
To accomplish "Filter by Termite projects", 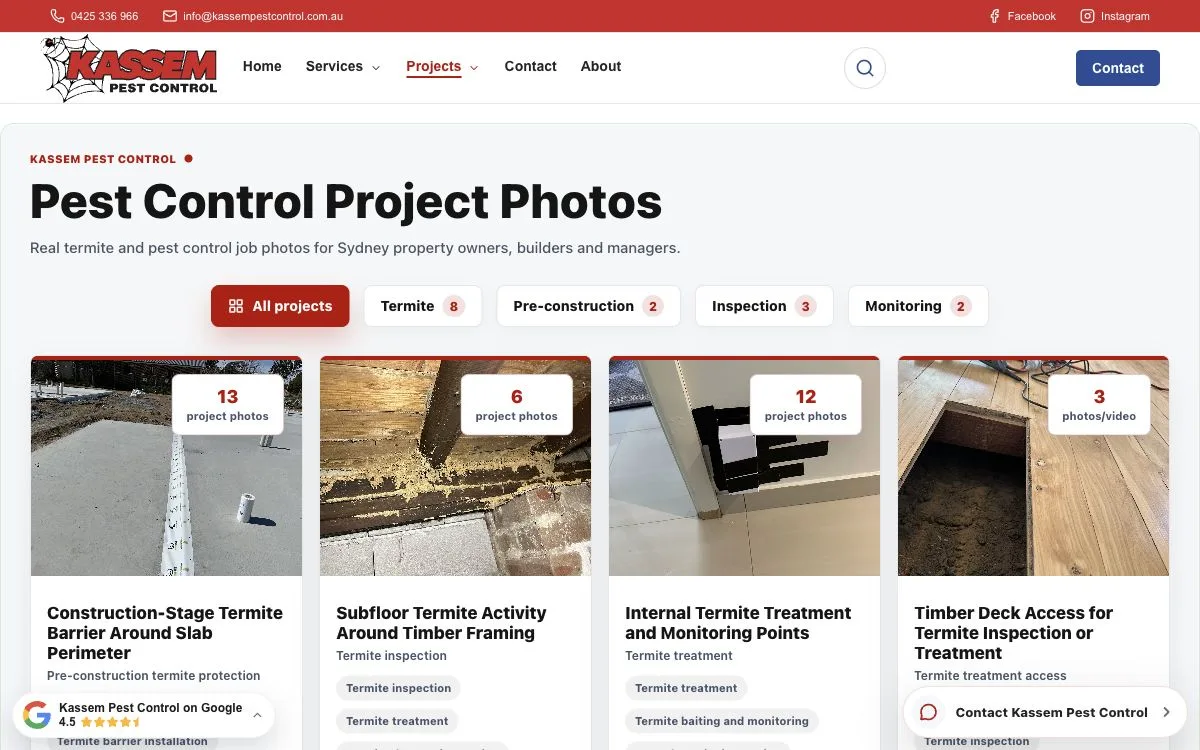I will click(x=422, y=306).
